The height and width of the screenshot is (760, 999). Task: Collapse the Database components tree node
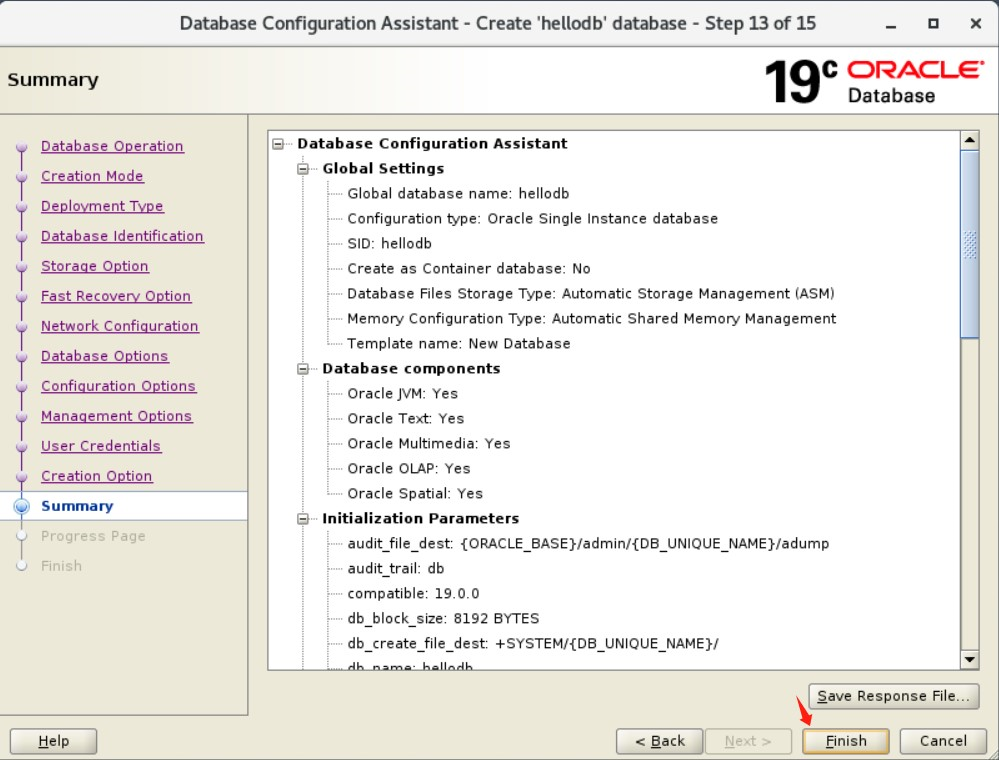pos(303,369)
